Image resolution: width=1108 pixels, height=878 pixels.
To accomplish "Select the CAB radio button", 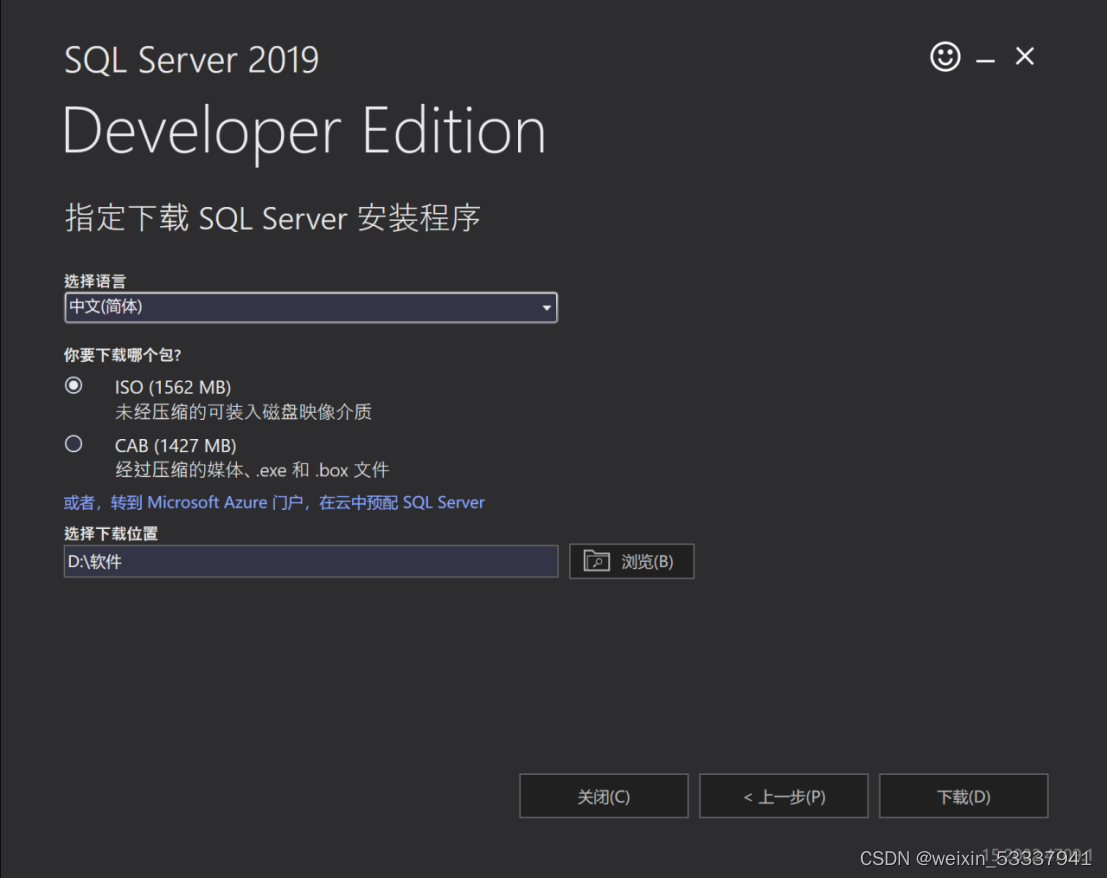I will (x=74, y=444).
